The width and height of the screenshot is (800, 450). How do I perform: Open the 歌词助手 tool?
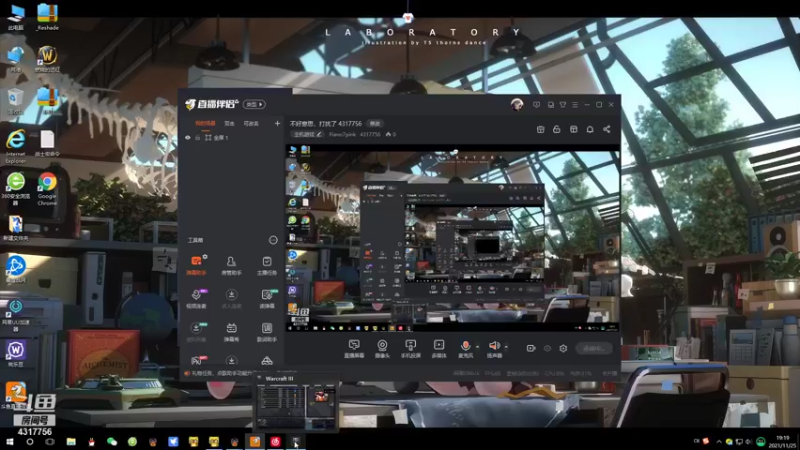click(267, 332)
